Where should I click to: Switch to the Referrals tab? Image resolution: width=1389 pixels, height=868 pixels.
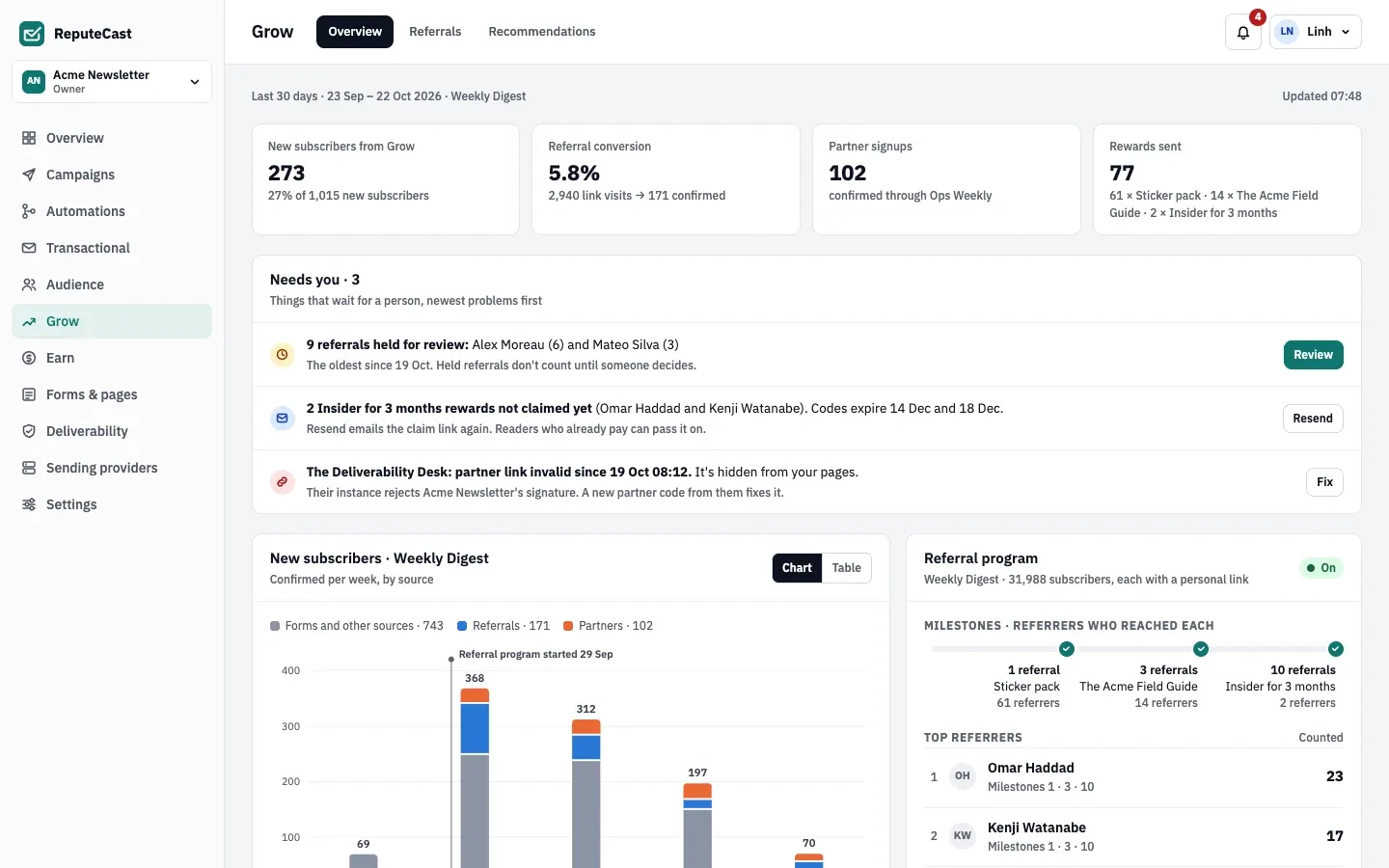click(435, 32)
